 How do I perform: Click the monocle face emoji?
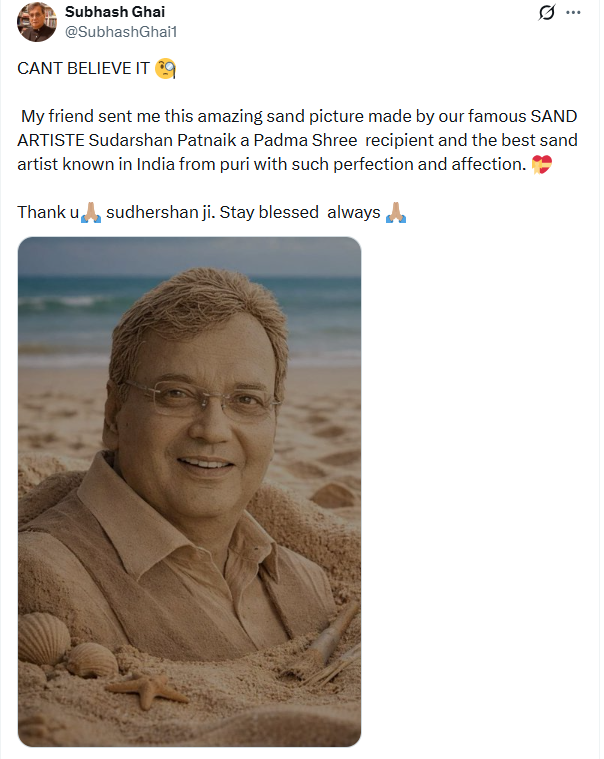pos(166,69)
